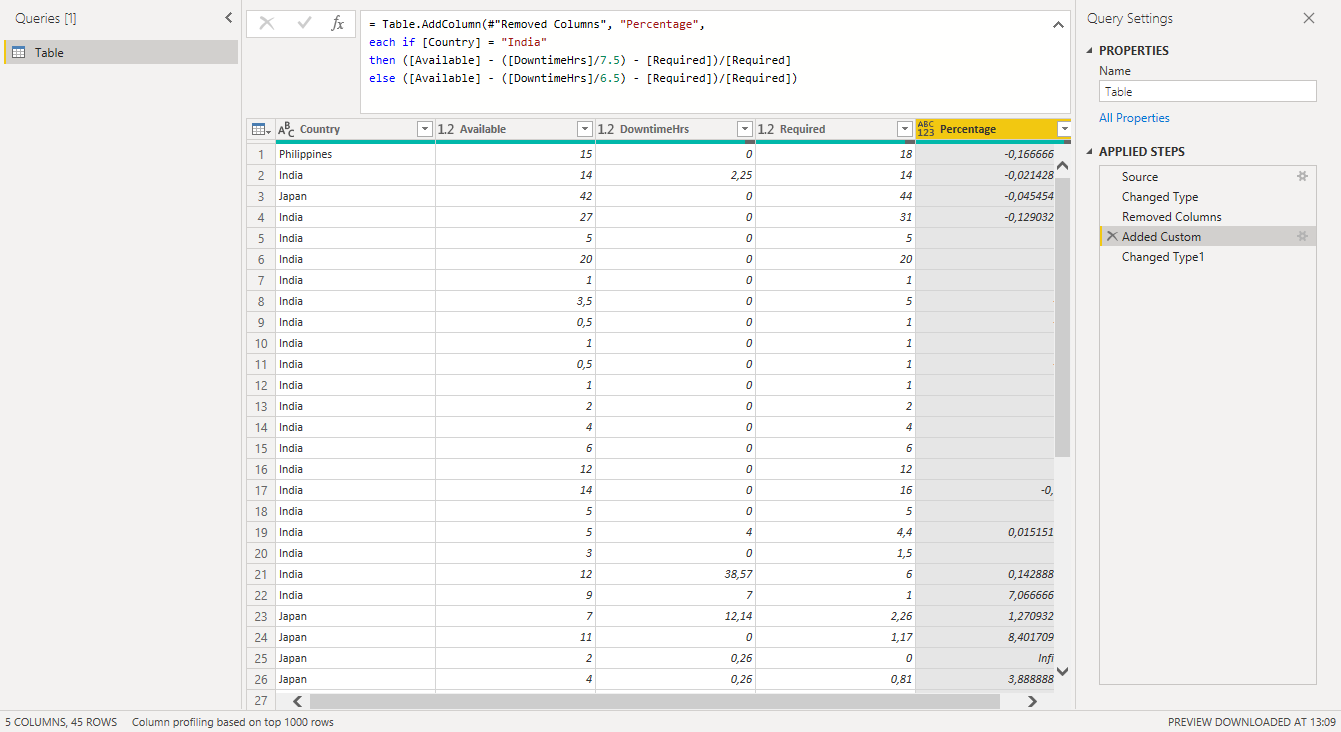Select the Philippines cell in row 1
Image resolution: width=1341 pixels, height=732 pixels.
pyautogui.click(x=355, y=154)
